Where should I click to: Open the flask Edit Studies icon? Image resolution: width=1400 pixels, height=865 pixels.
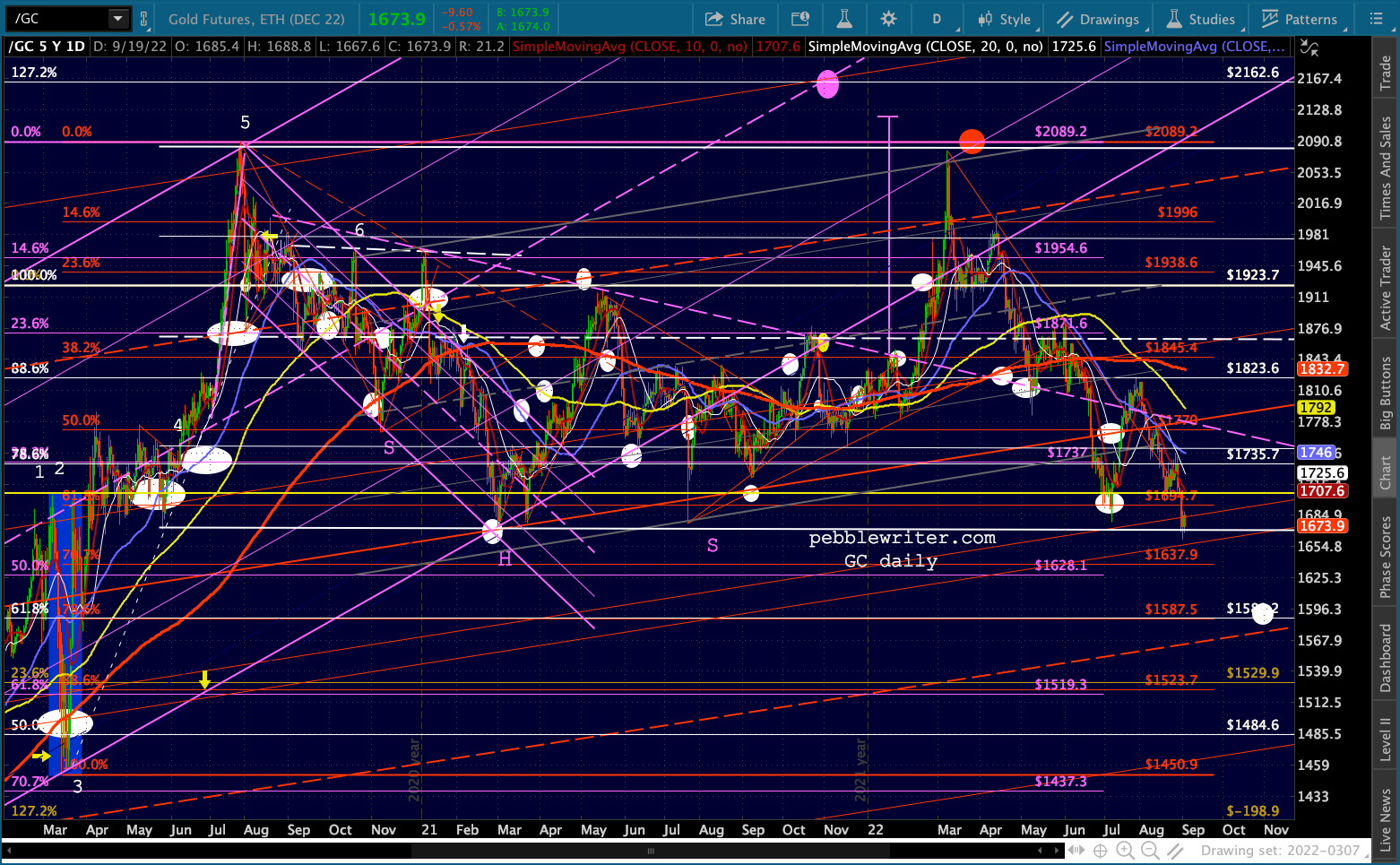coord(844,19)
